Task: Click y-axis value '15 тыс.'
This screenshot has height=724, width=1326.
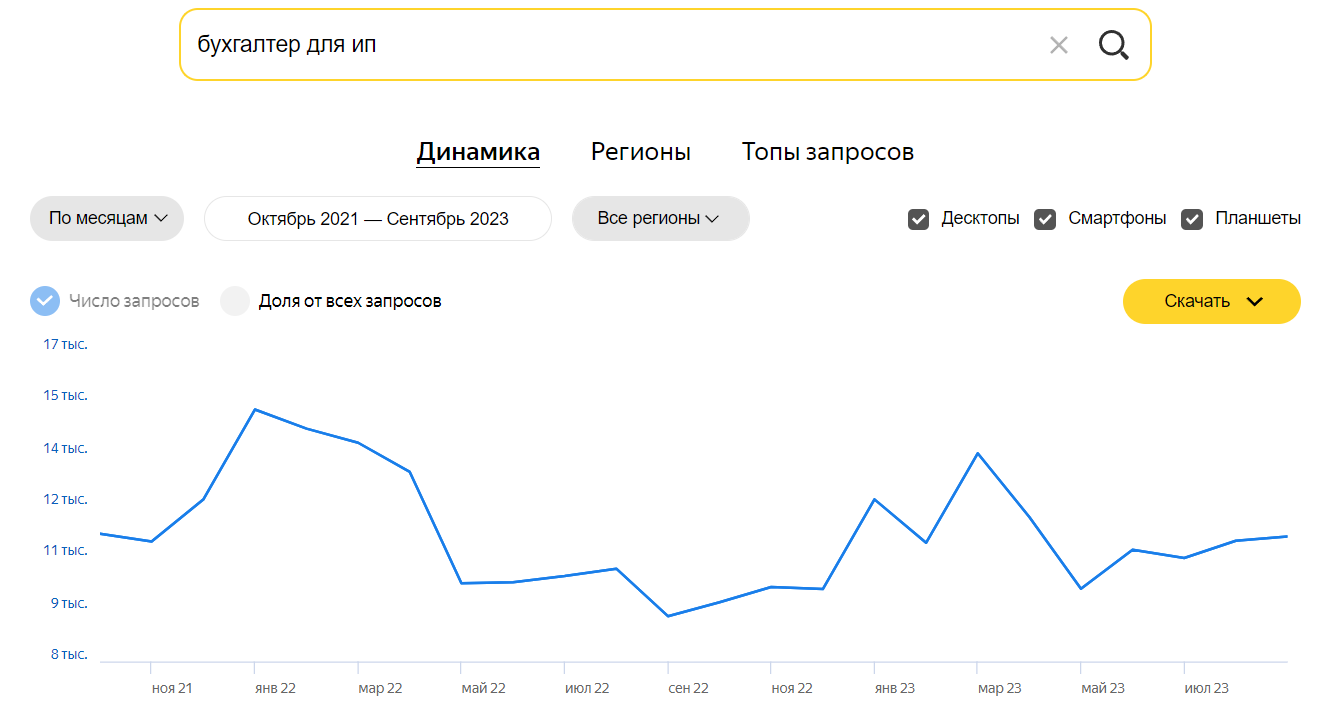Action: pos(65,396)
